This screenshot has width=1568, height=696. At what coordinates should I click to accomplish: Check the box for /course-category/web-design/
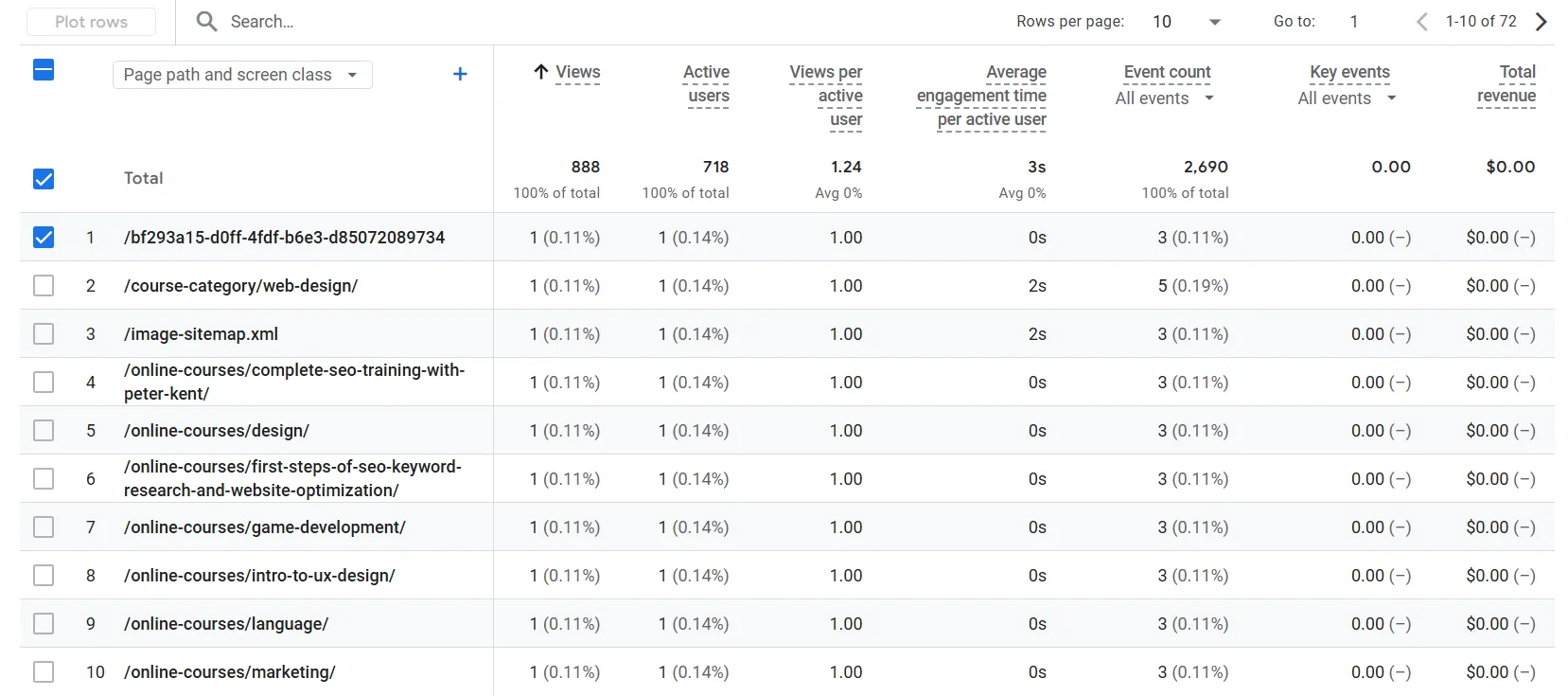pos(44,286)
